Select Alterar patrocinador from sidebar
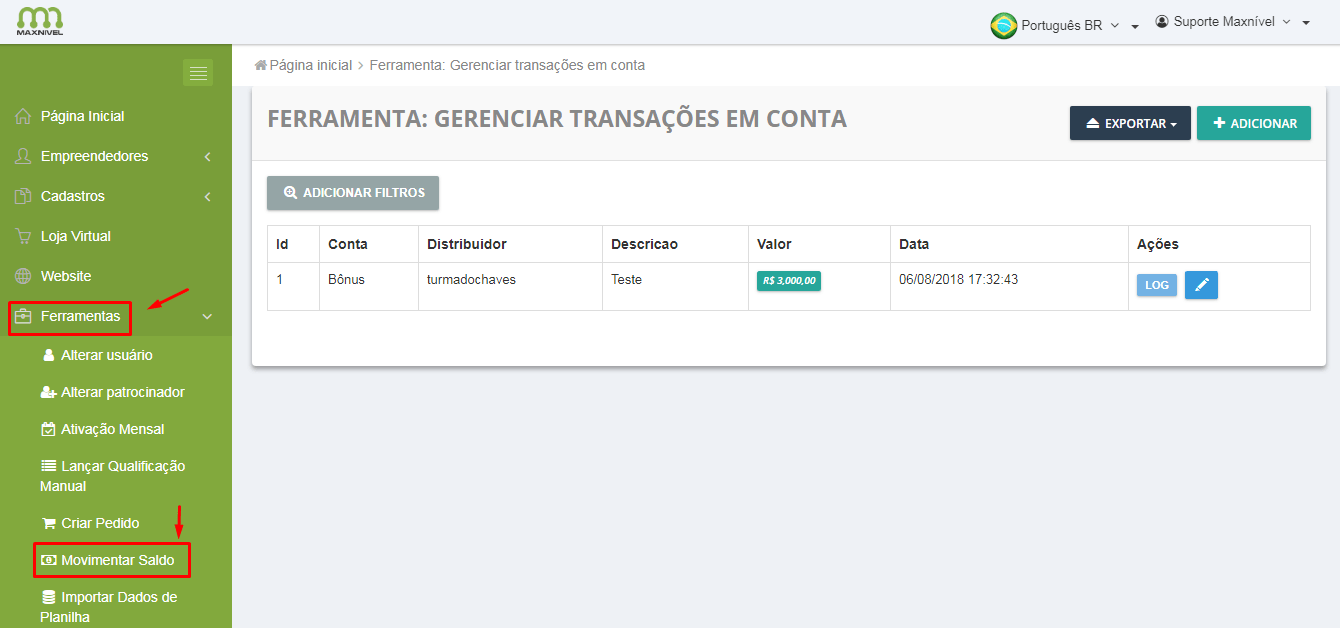Viewport: 1340px width, 628px height. point(122,392)
